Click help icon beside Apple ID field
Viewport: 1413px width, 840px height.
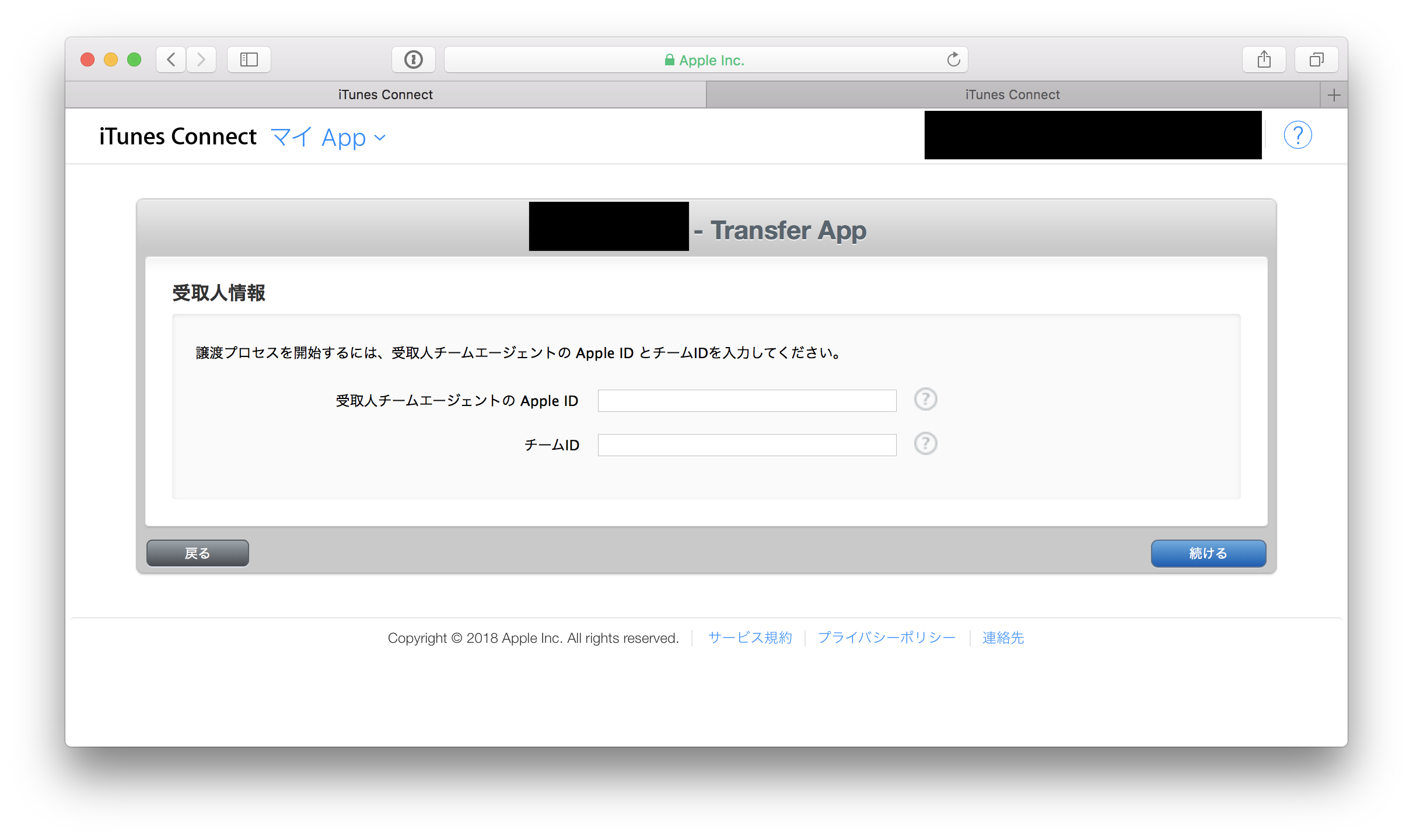pyautogui.click(x=925, y=400)
